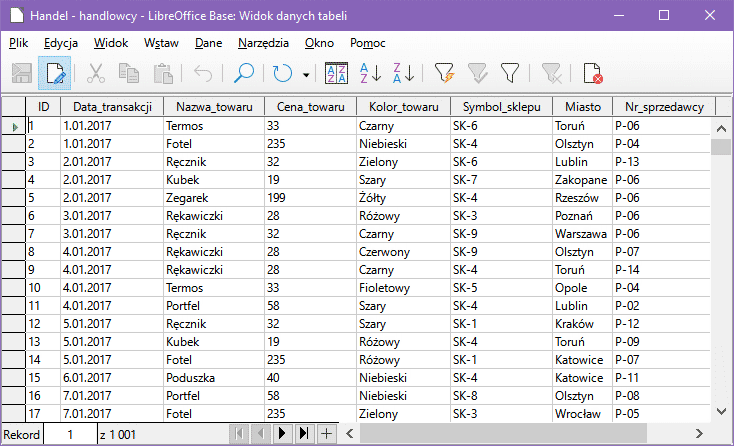Click the AutoFilter funnel icon
734x446 pixels.
pos(445,73)
